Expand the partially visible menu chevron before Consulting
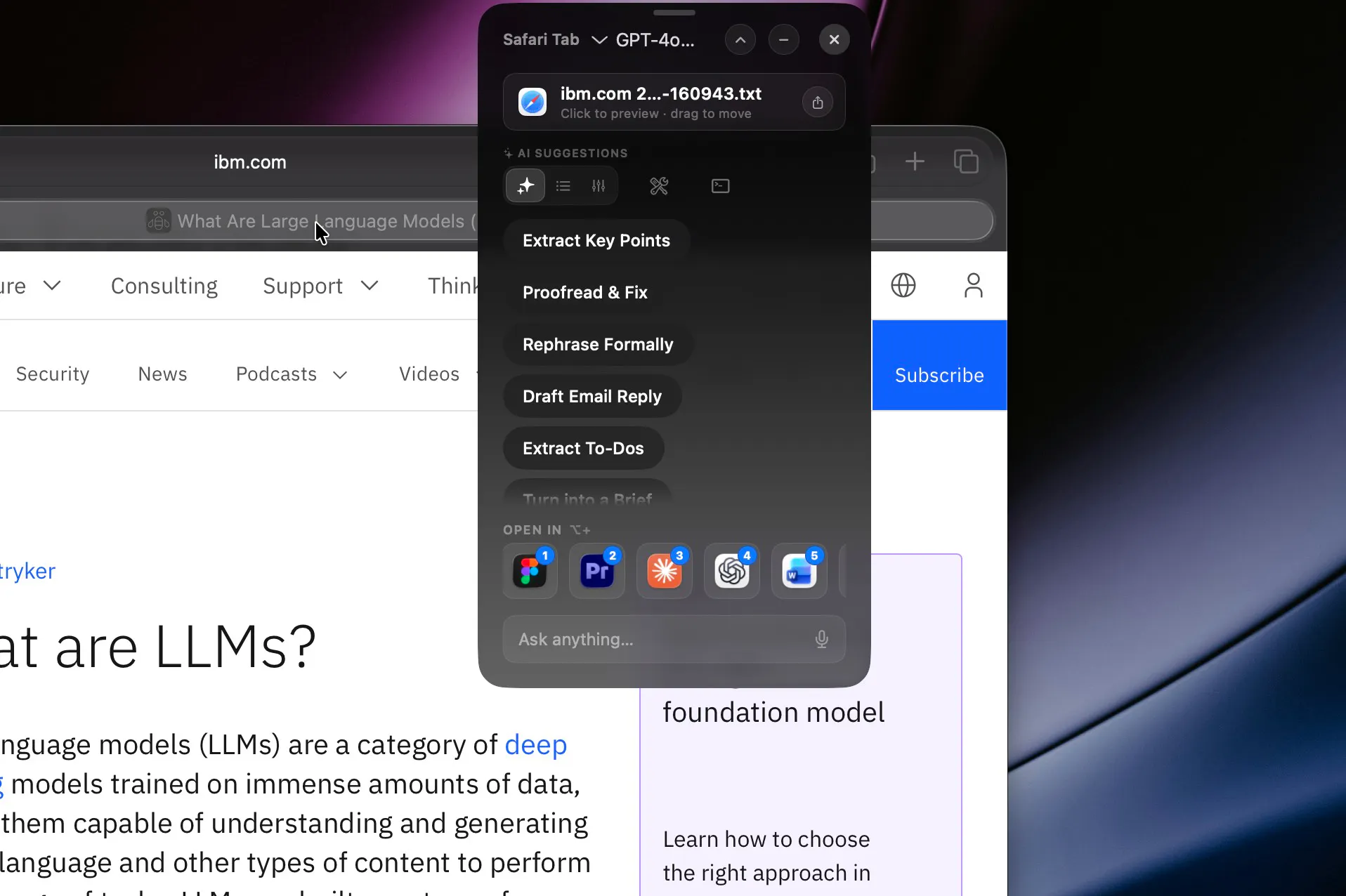This screenshot has height=896, width=1346. click(x=52, y=285)
